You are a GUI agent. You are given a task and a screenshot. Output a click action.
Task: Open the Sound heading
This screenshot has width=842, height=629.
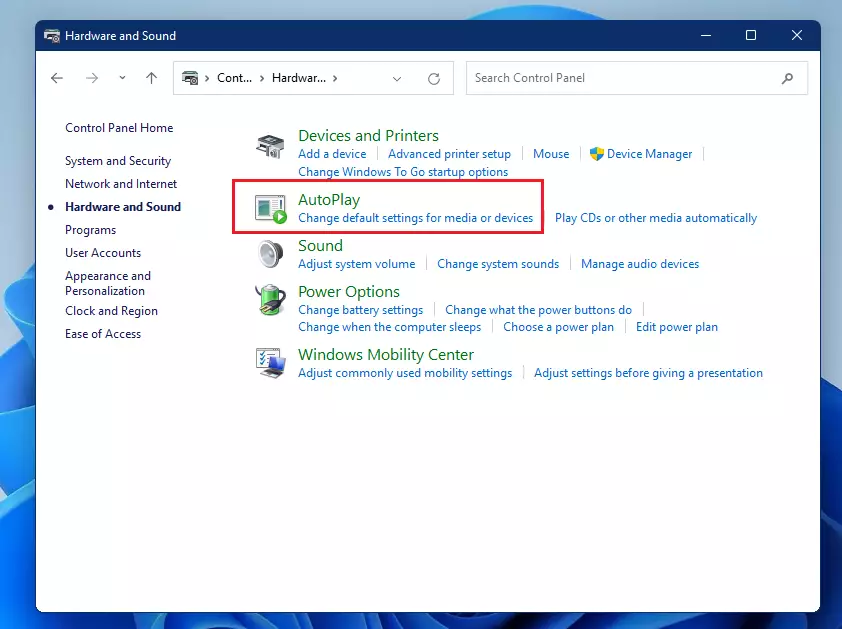click(x=321, y=245)
